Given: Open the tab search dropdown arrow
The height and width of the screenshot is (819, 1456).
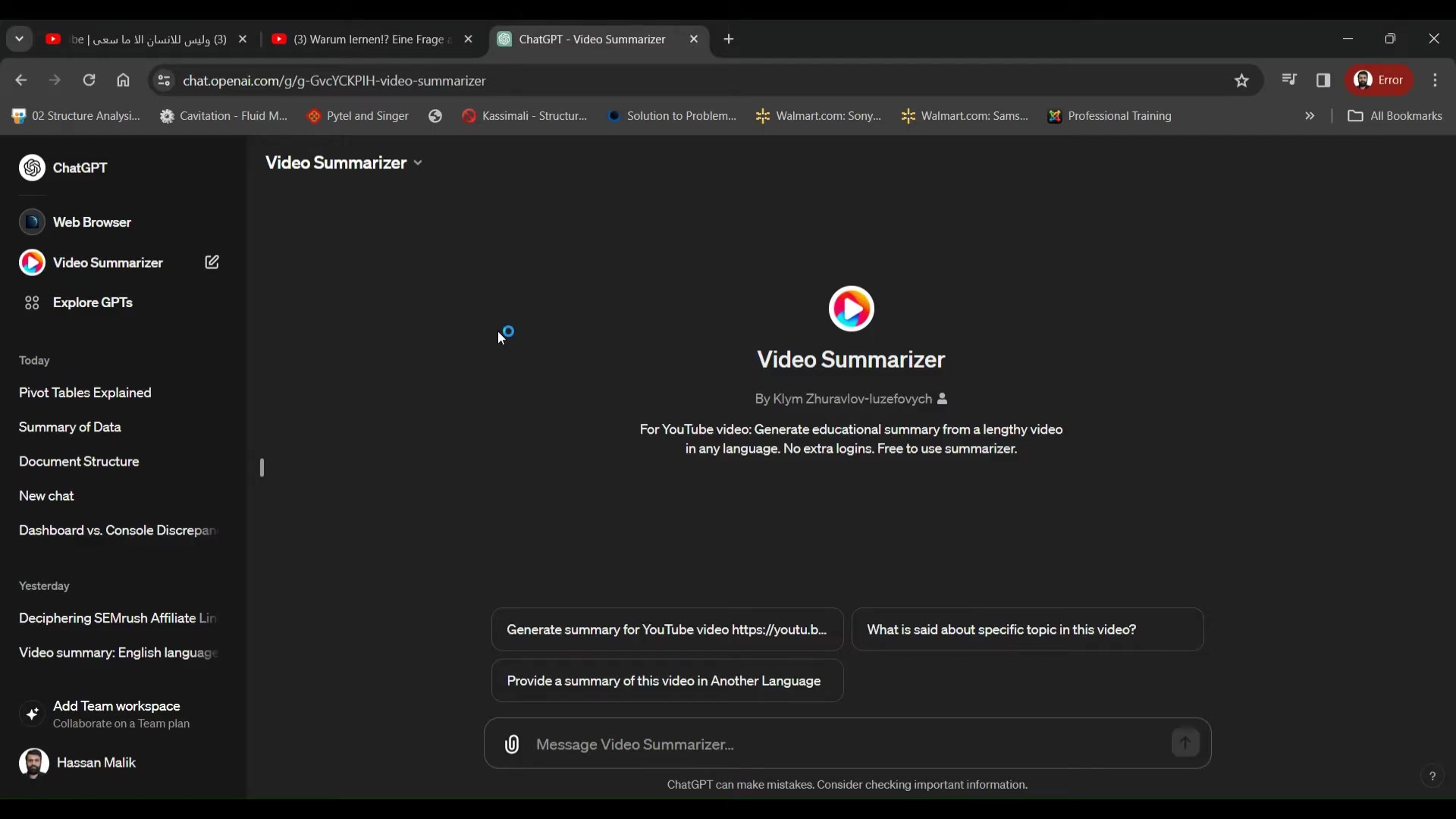Looking at the screenshot, I should [19, 39].
